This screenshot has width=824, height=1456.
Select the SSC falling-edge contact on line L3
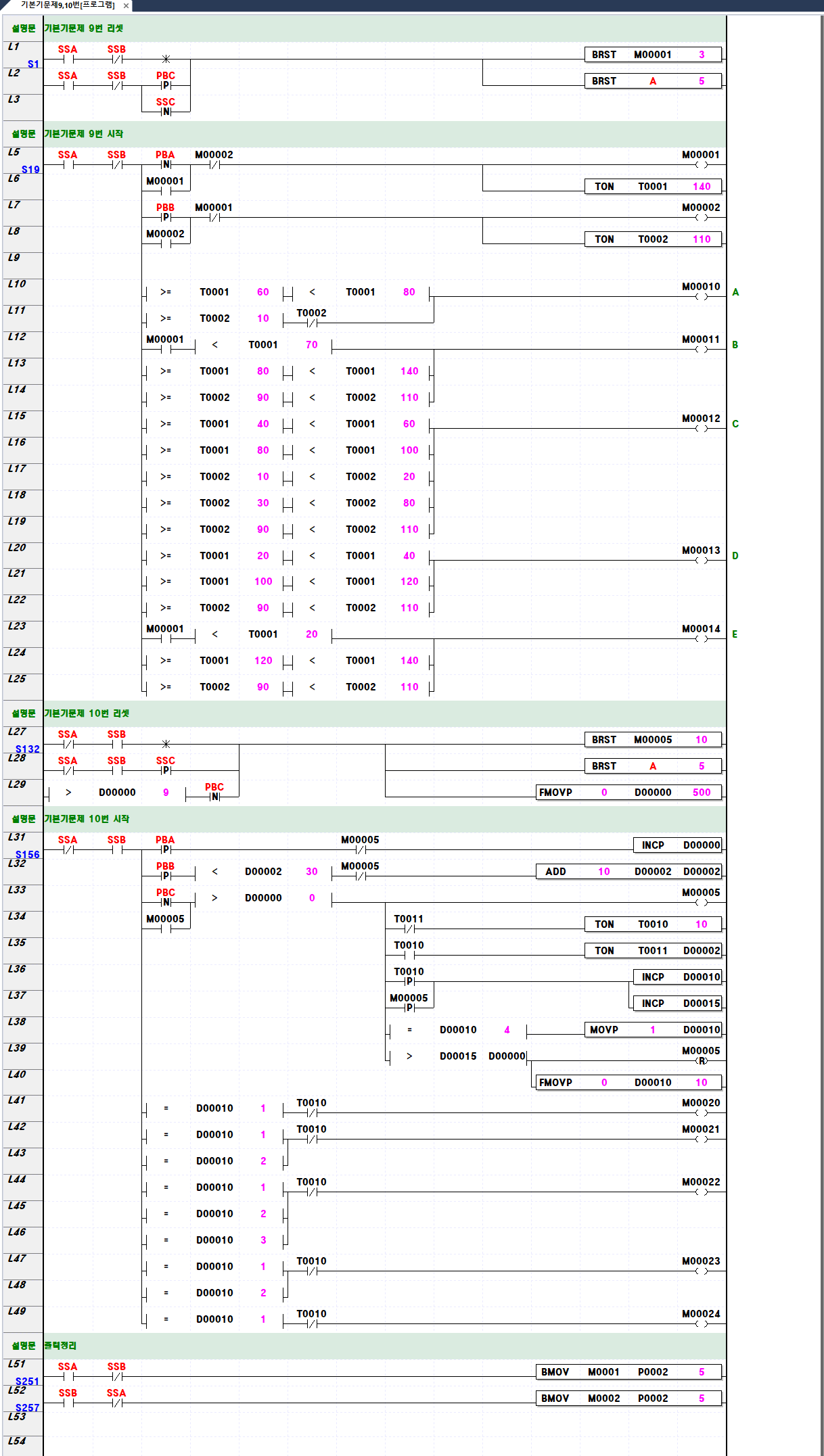pyautogui.click(x=166, y=112)
